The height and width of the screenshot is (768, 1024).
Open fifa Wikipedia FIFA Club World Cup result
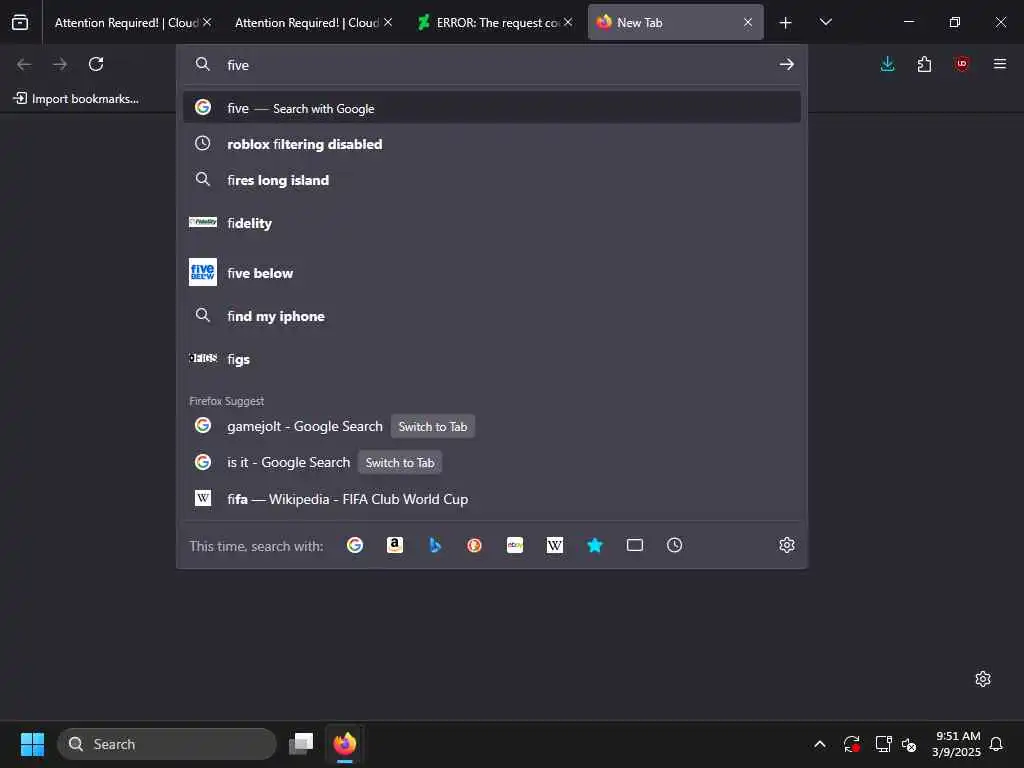pyautogui.click(x=492, y=499)
